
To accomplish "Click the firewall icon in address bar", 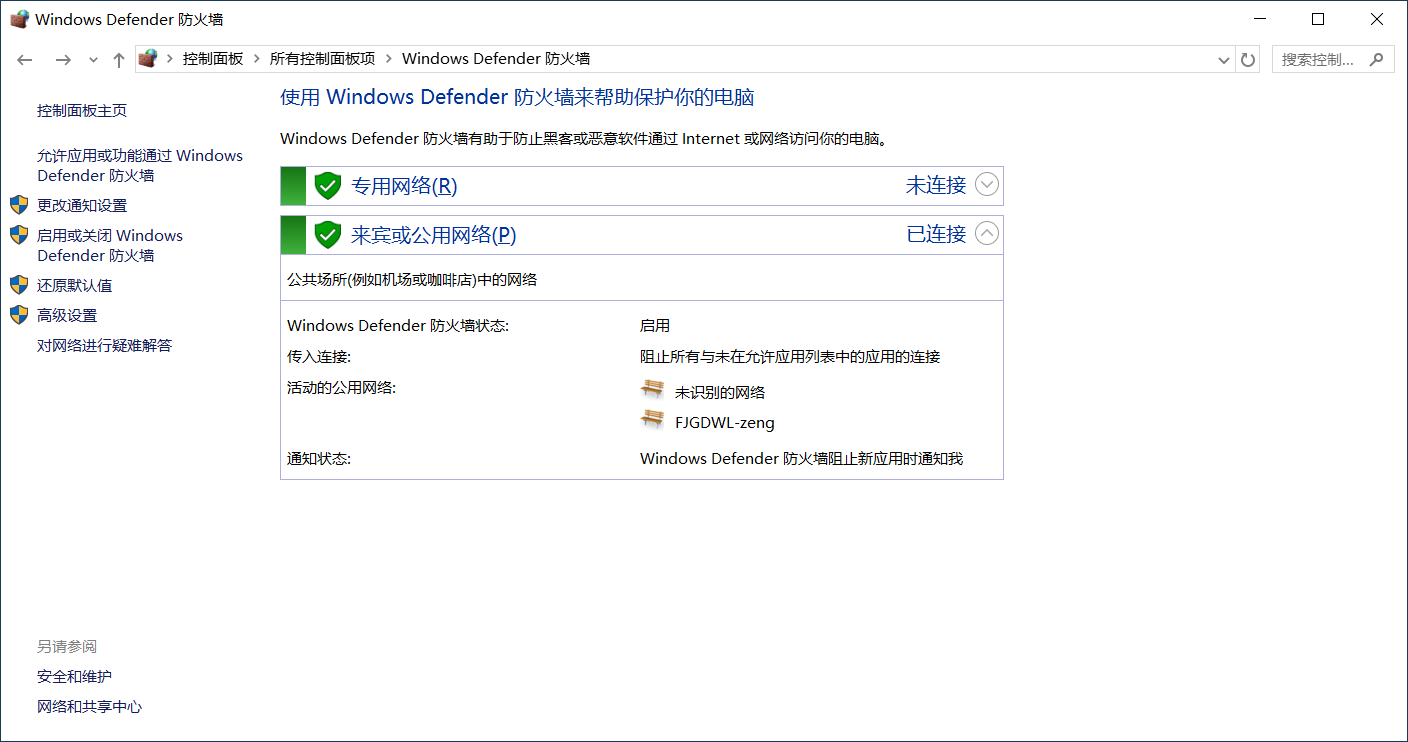I will coord(148,59).
